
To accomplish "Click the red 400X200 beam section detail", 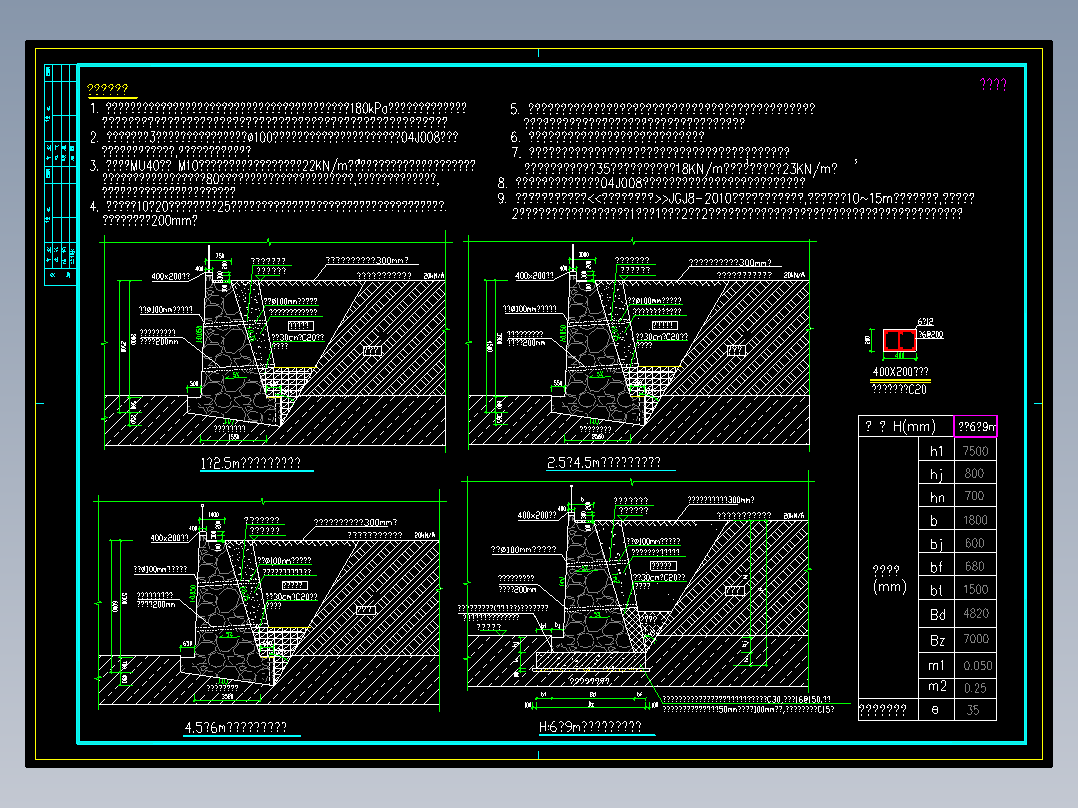I will (x=899, y=340).
